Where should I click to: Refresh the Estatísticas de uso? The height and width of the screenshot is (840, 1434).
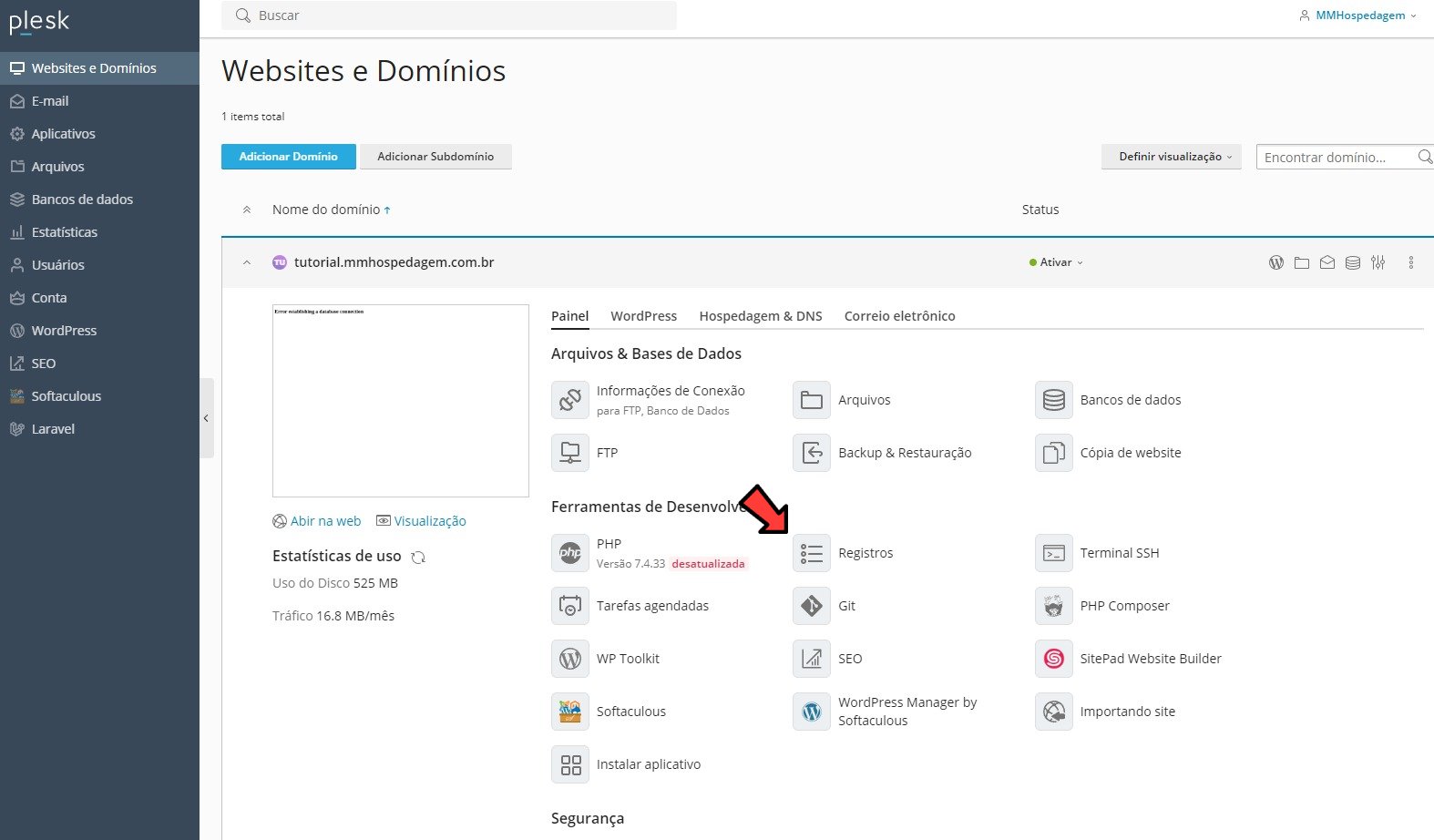418,557
